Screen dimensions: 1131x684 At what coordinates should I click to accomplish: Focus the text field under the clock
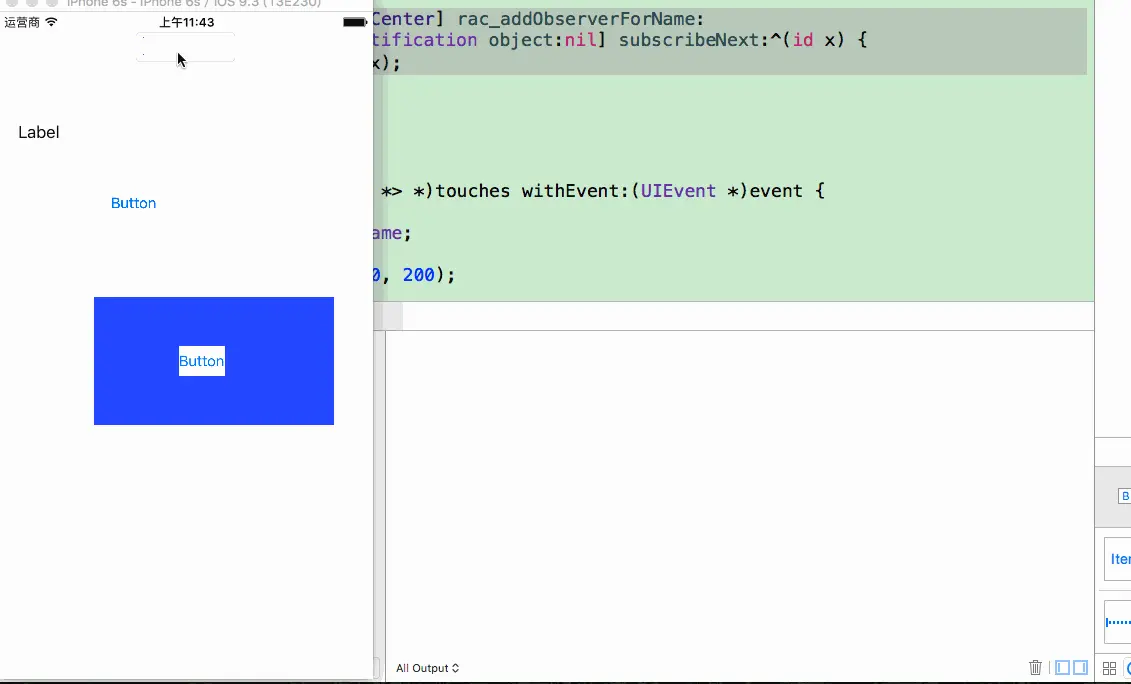click(185, 47)
